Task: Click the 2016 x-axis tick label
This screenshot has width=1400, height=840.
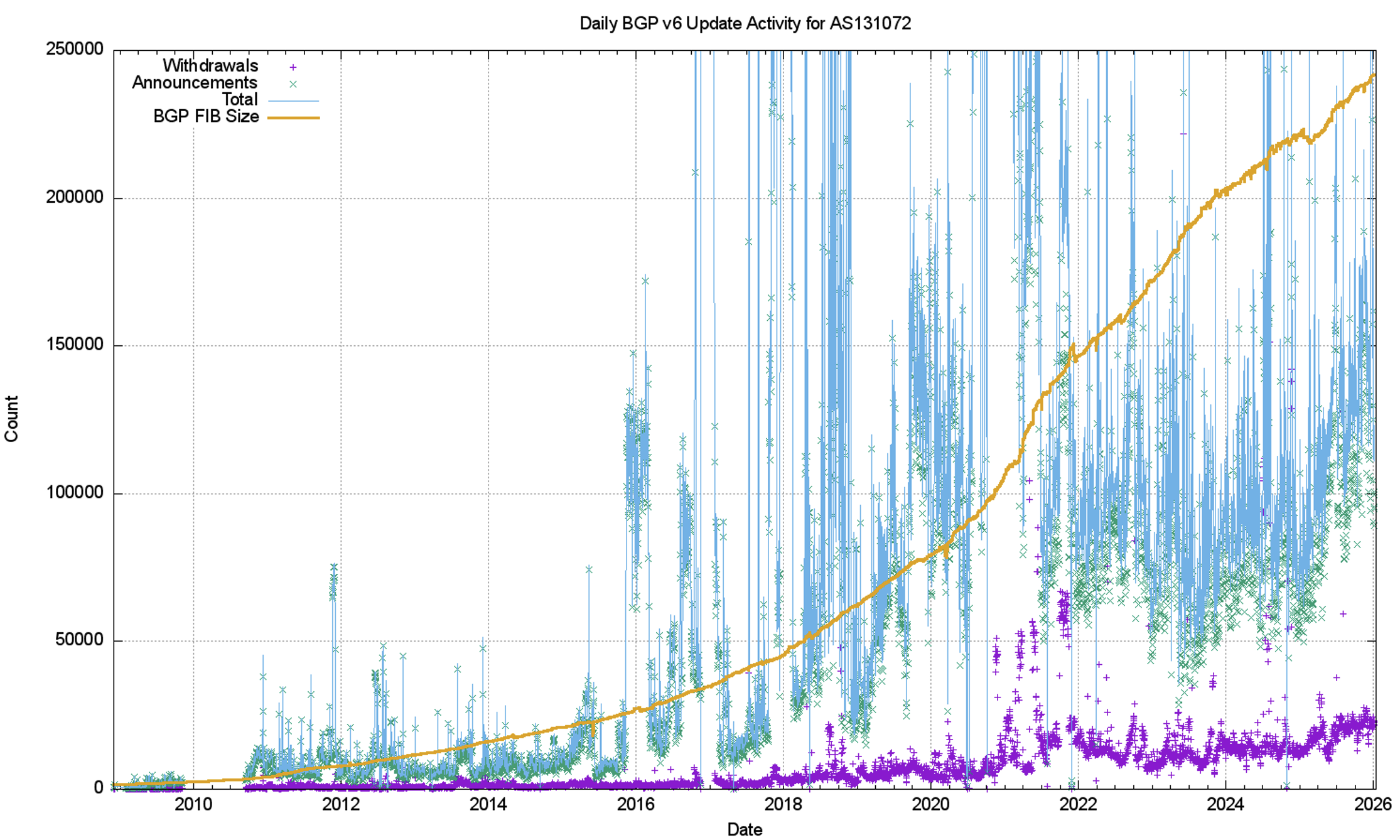Action: coord(635,804)
